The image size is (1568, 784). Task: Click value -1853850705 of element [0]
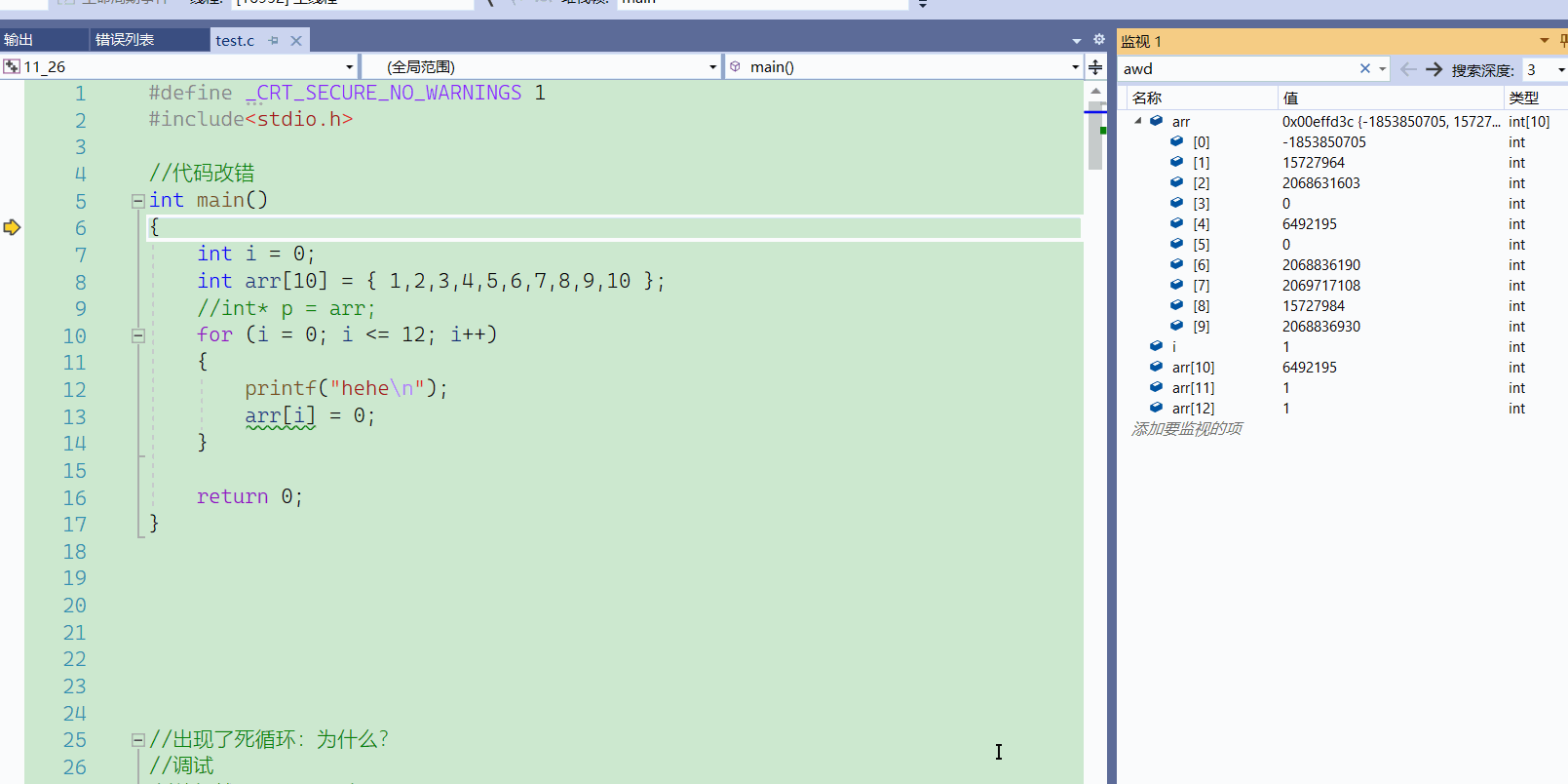tap(1324, 142)
